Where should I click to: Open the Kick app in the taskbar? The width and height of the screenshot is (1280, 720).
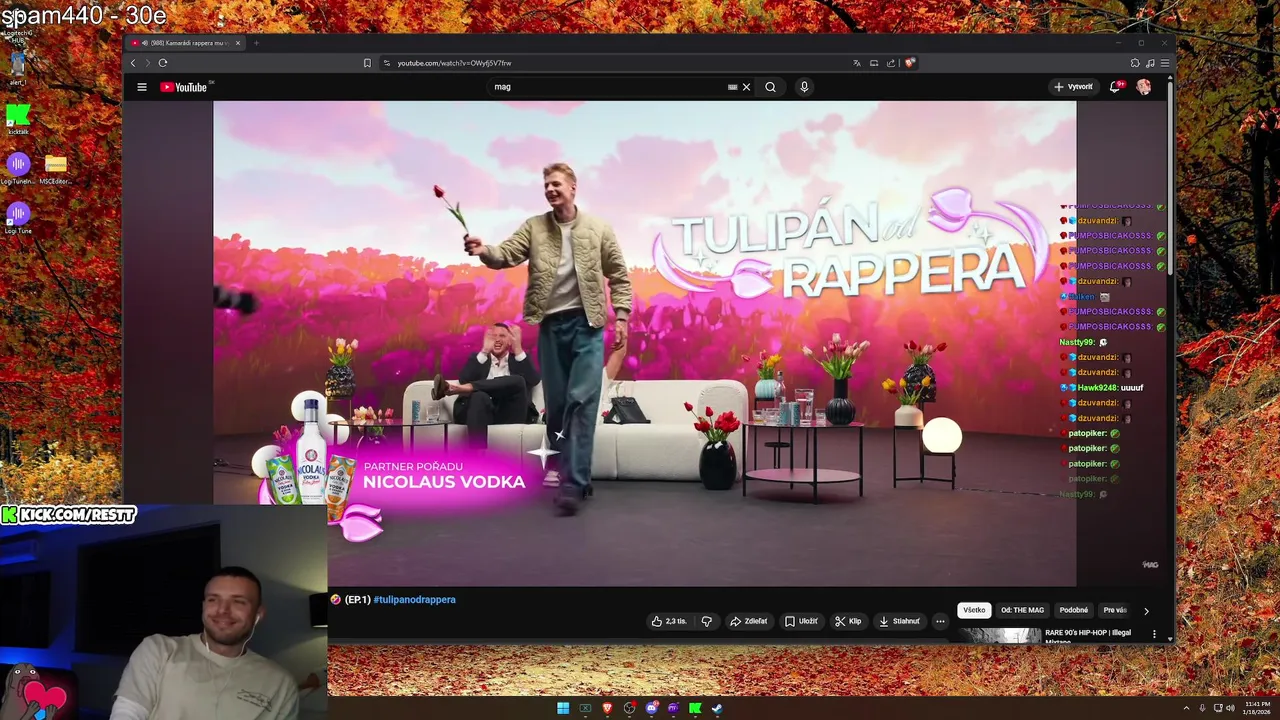point(695,708)
